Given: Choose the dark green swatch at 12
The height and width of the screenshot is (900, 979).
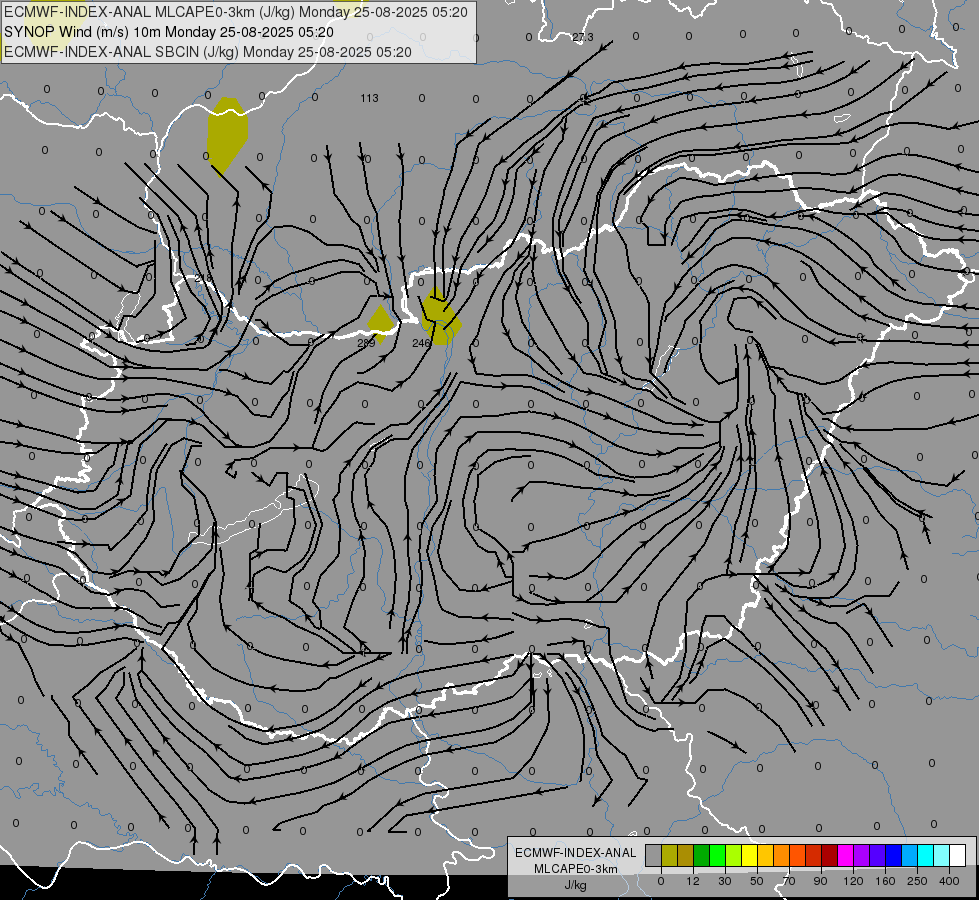Looking at the screenshot, I should click(702, 855).
